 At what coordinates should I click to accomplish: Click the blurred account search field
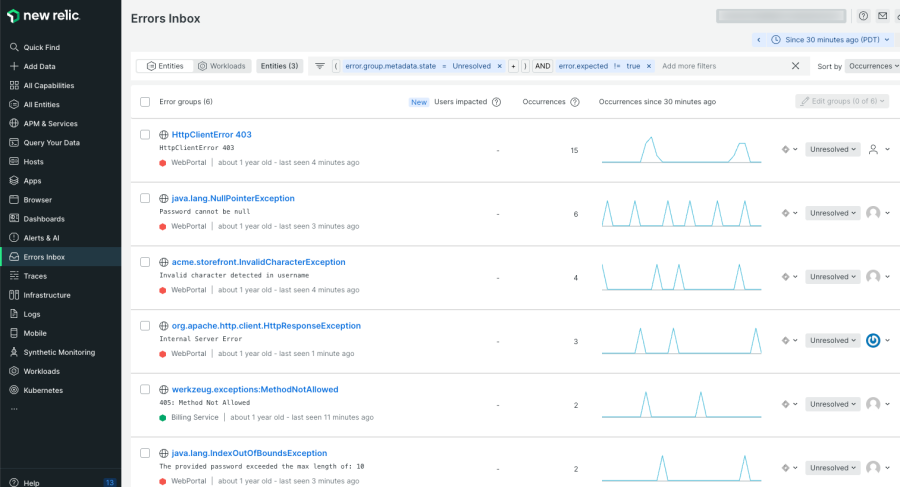pos(781,16)
